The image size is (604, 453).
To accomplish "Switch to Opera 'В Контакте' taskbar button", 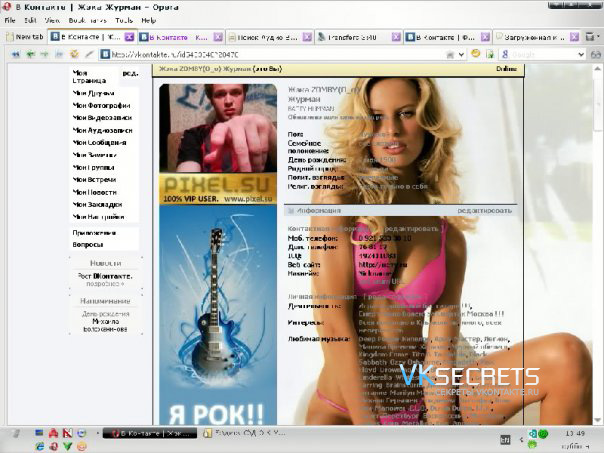I will pos(150,433).
